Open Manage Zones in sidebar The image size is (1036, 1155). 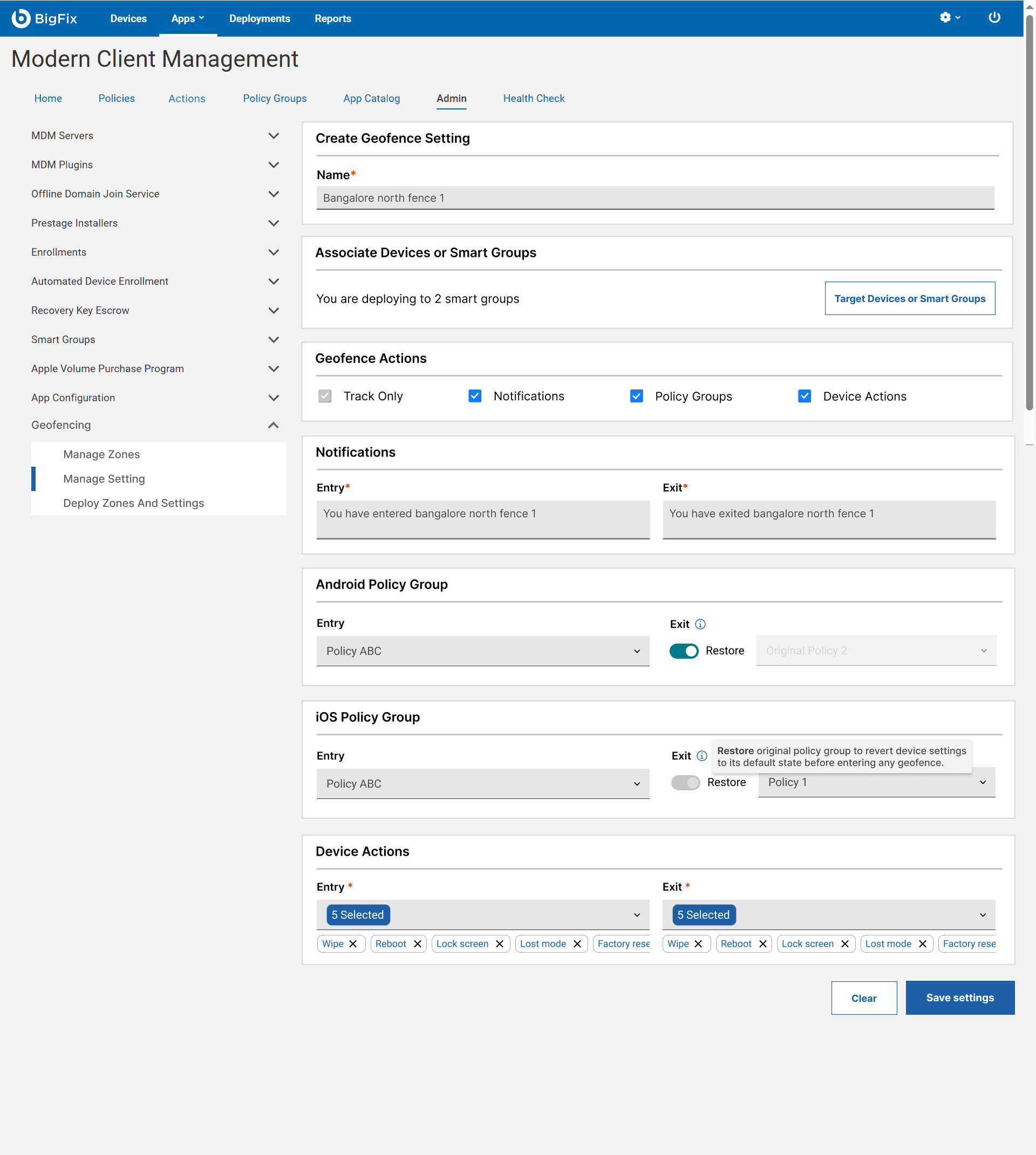101,454
